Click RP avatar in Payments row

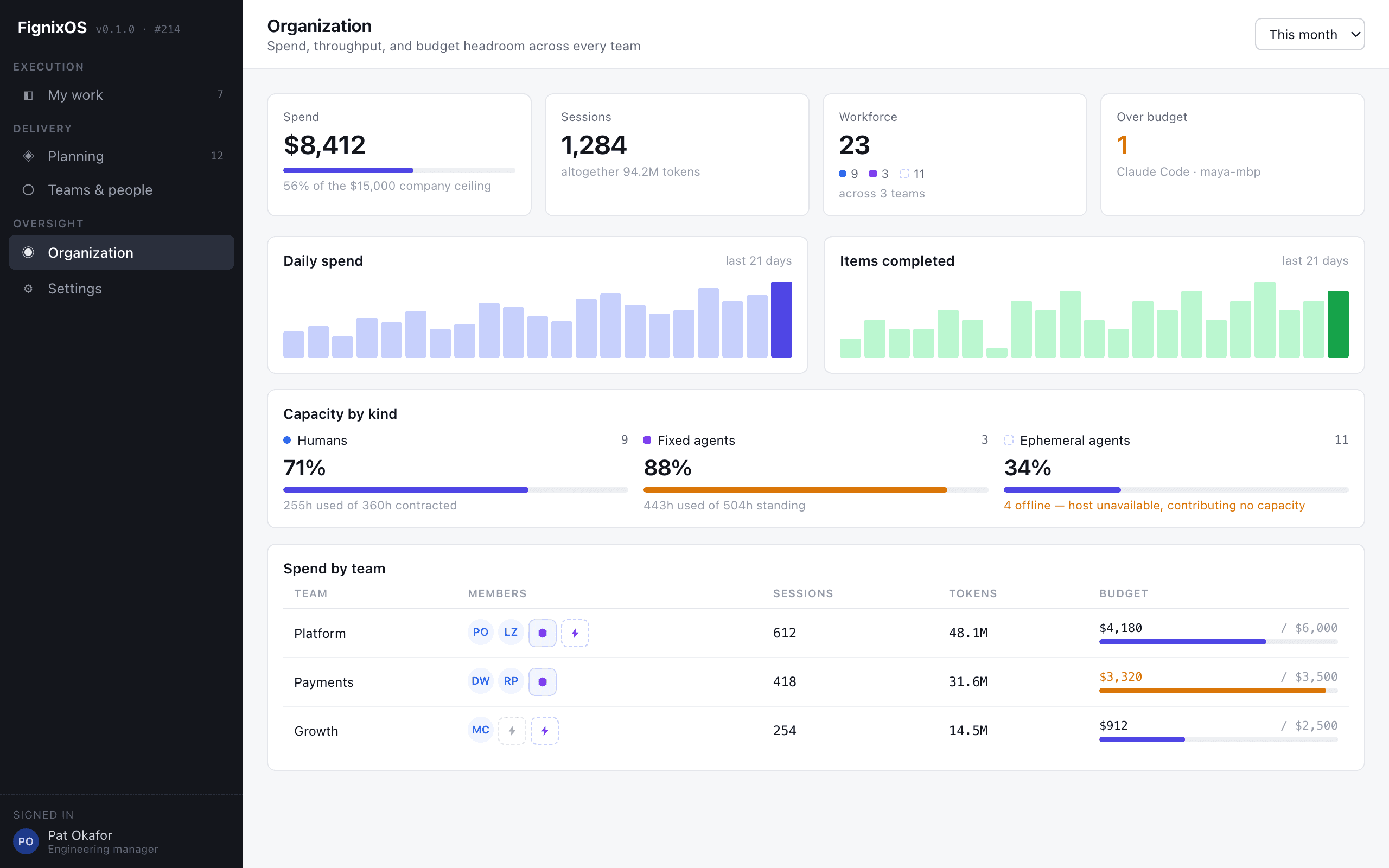pos(511,681)
